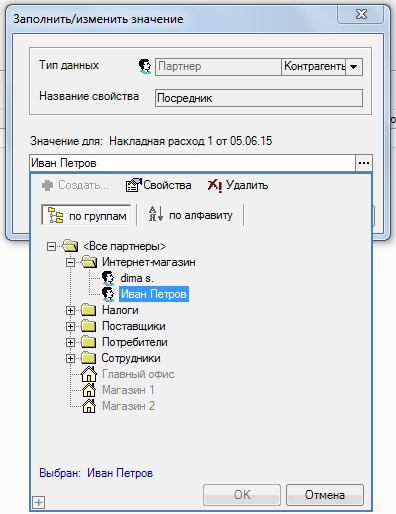
Task: Select Главный офис entry
Action: [x=138, y=374]
